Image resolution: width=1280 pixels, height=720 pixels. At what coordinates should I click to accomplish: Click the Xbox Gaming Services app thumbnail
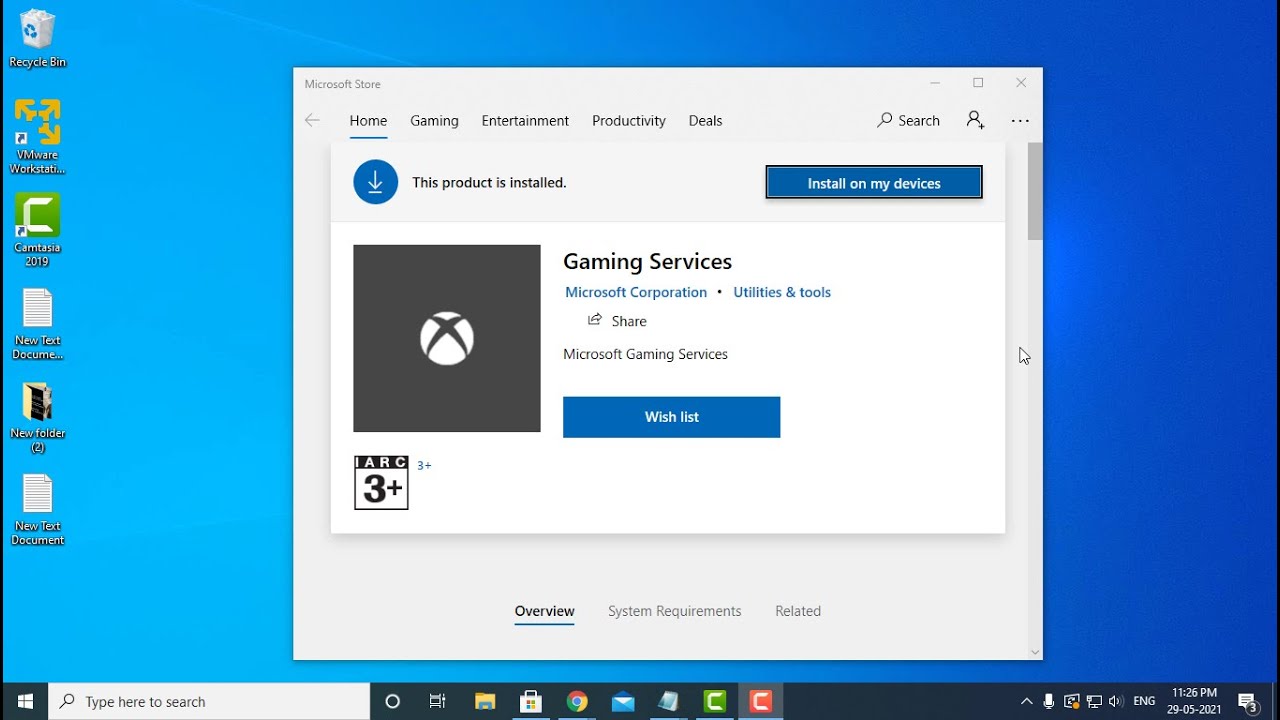tap(447, 338)
